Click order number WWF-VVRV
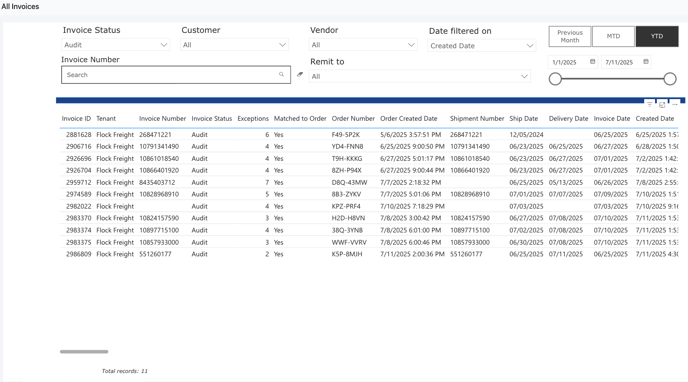This screenshot has height=382, width=688. point(349,242)
